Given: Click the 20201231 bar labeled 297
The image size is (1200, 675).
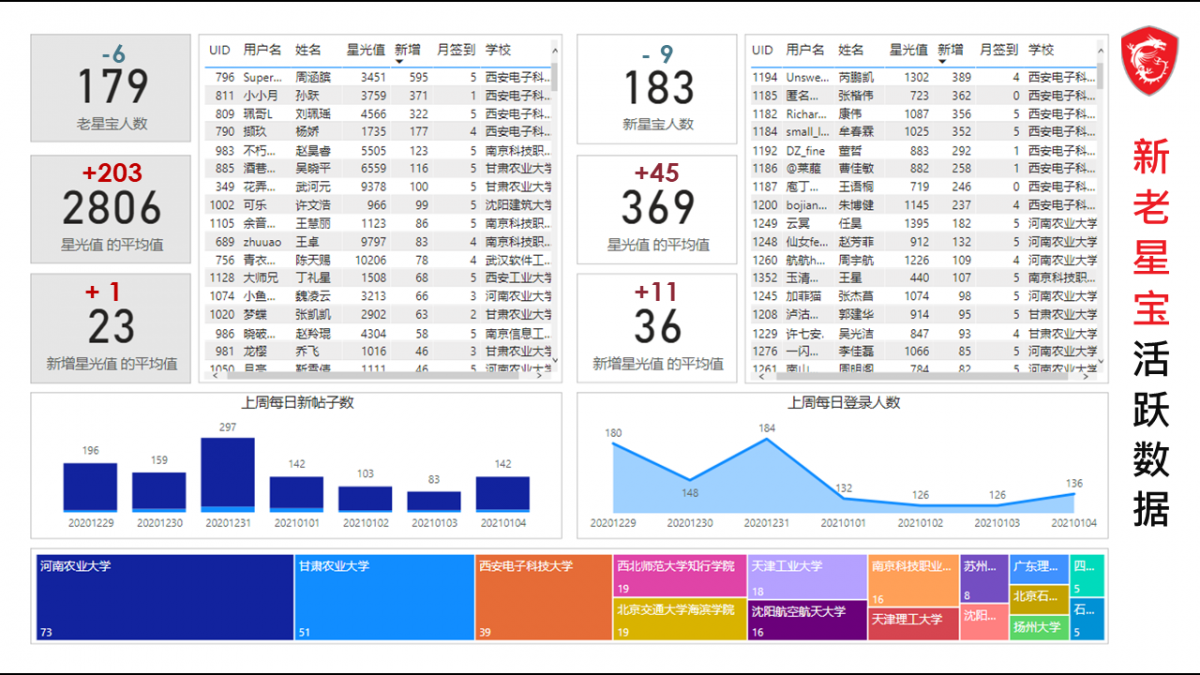Looking at the screenshot, I should [x=227, y=474].
